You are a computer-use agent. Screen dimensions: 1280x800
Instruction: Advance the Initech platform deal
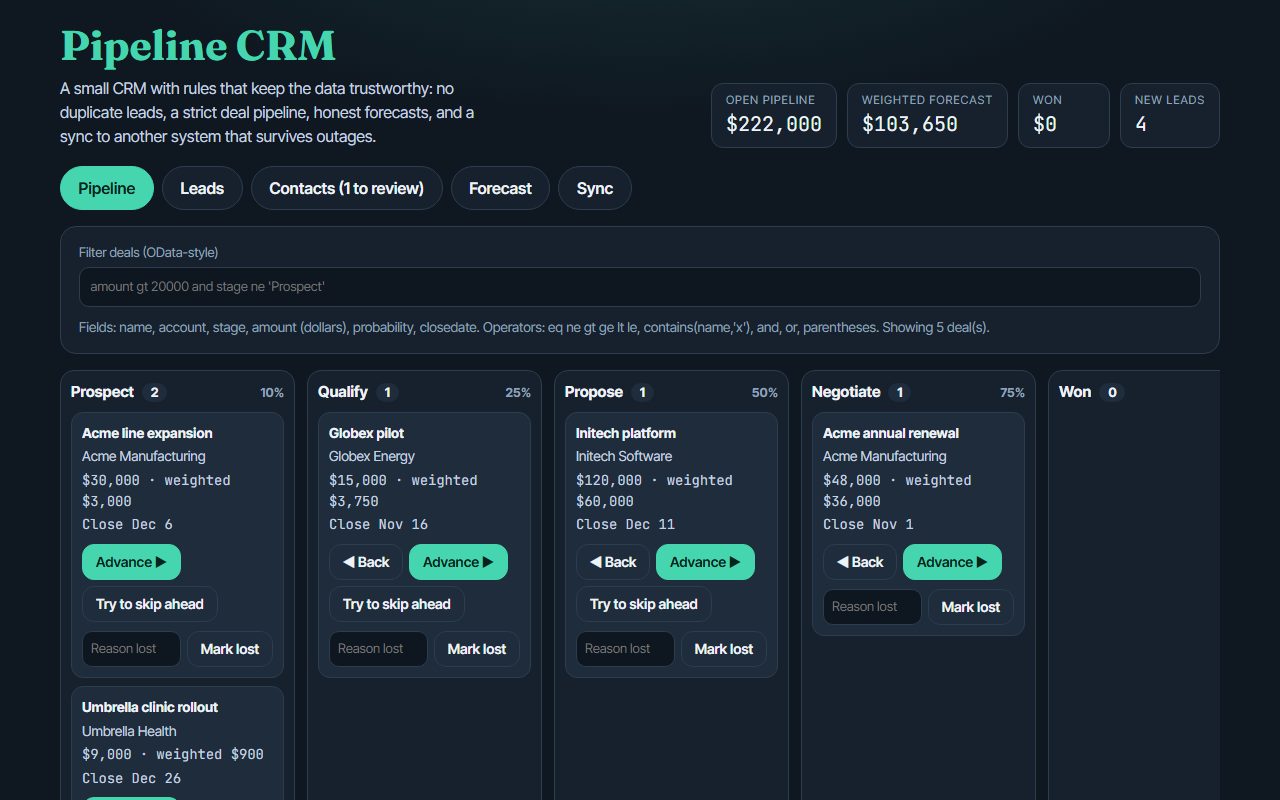coord(705,562)
